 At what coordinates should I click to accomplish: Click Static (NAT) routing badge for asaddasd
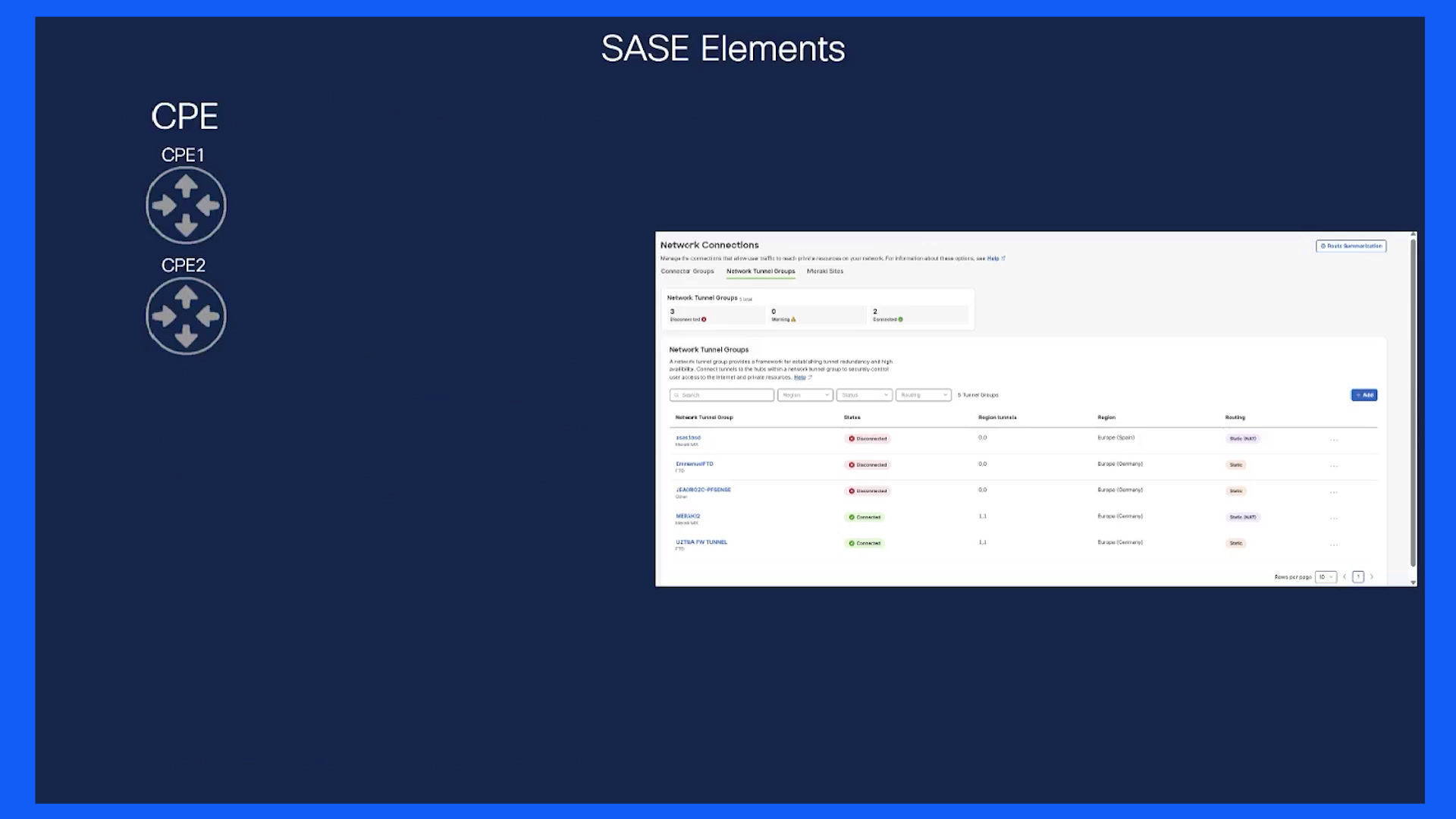pos(1243,439)
